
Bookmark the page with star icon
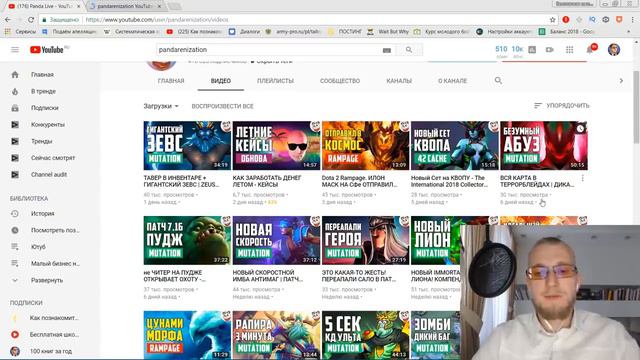pyautogui.click(x=553, y=20)
